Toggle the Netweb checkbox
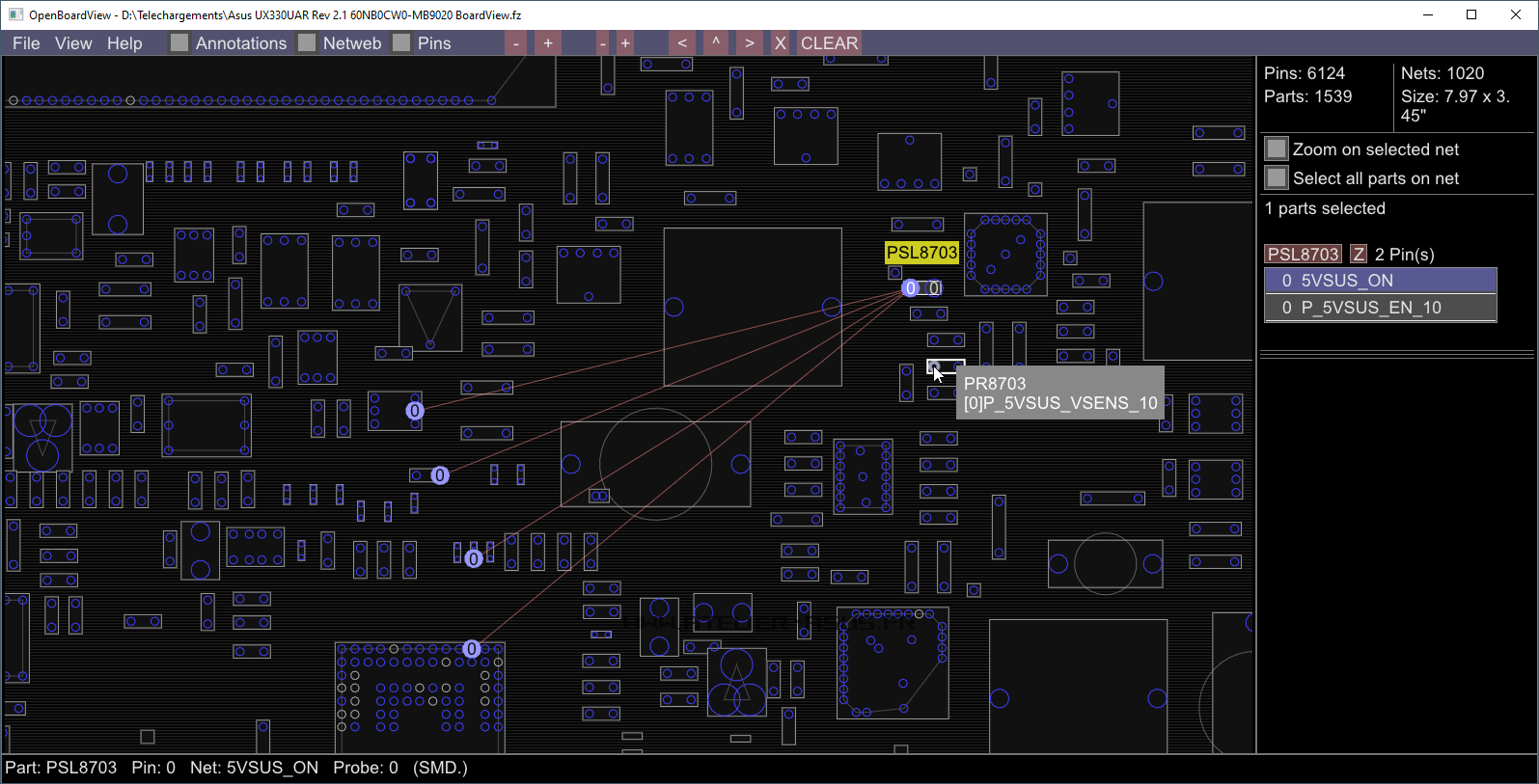Image resolution: width=1539 pixels, height=784 pixels. point(307,43)
